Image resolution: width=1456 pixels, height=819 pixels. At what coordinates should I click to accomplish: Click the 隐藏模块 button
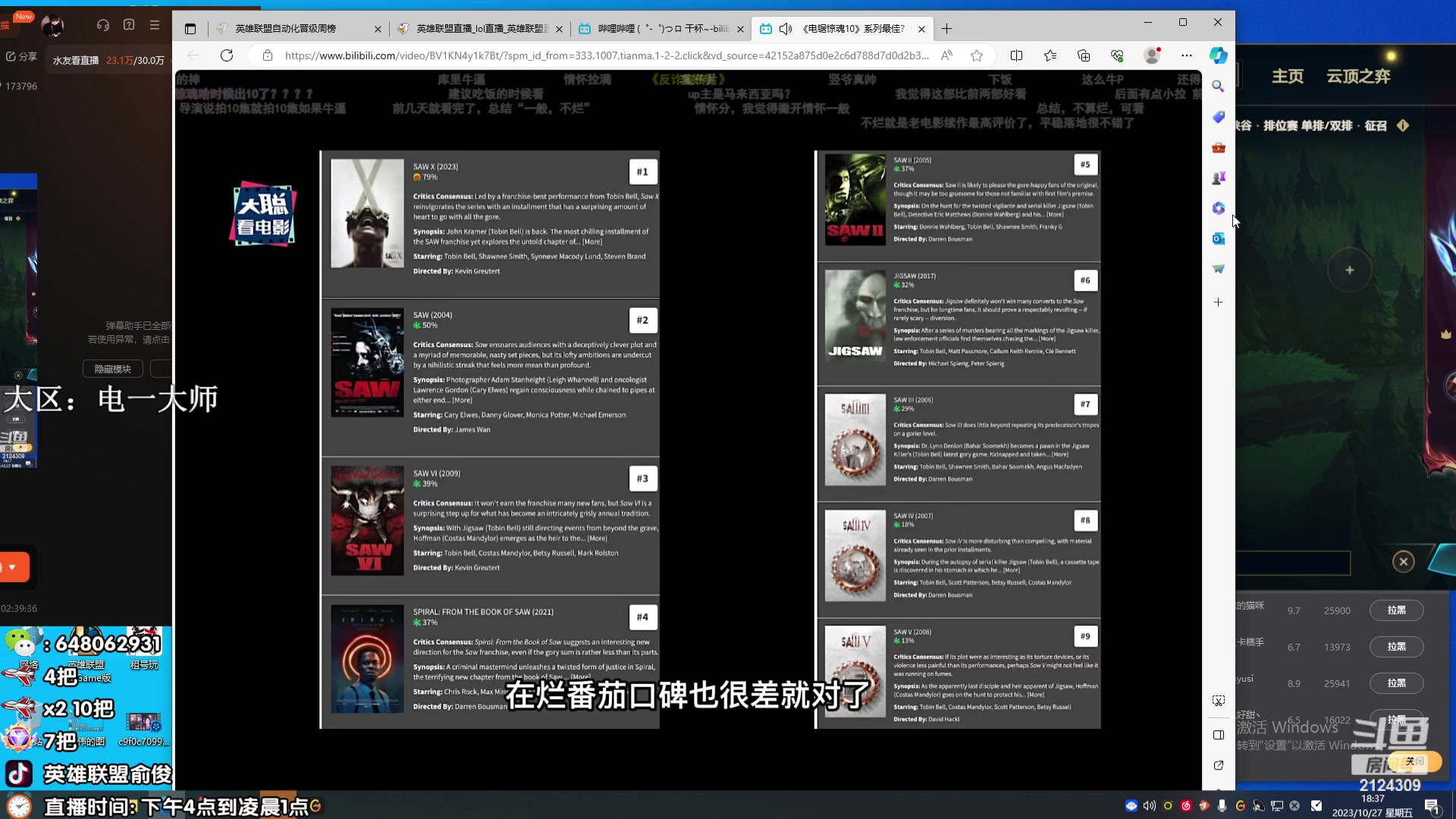[113, 369]
